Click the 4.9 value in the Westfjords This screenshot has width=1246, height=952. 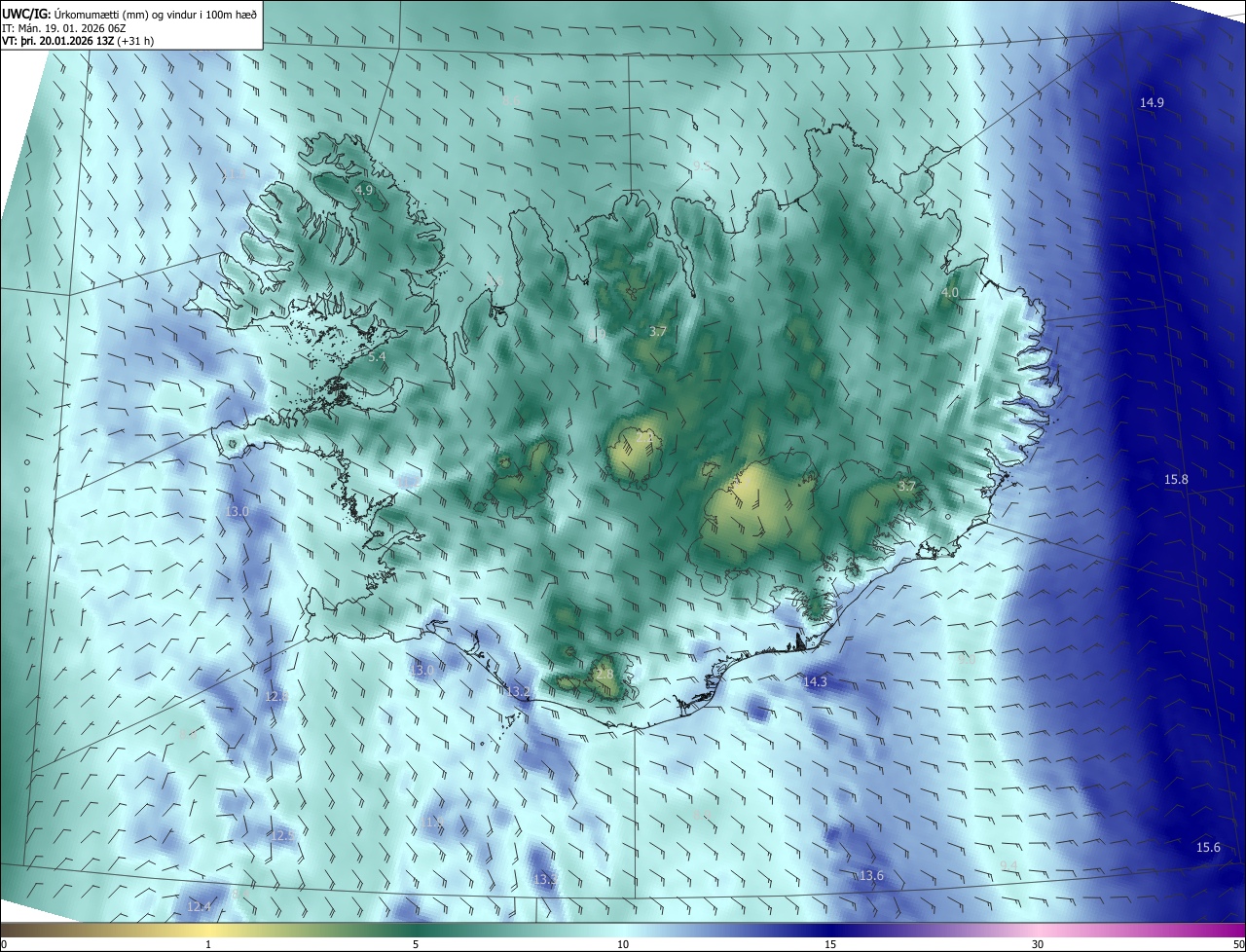[x=364, y=190]
